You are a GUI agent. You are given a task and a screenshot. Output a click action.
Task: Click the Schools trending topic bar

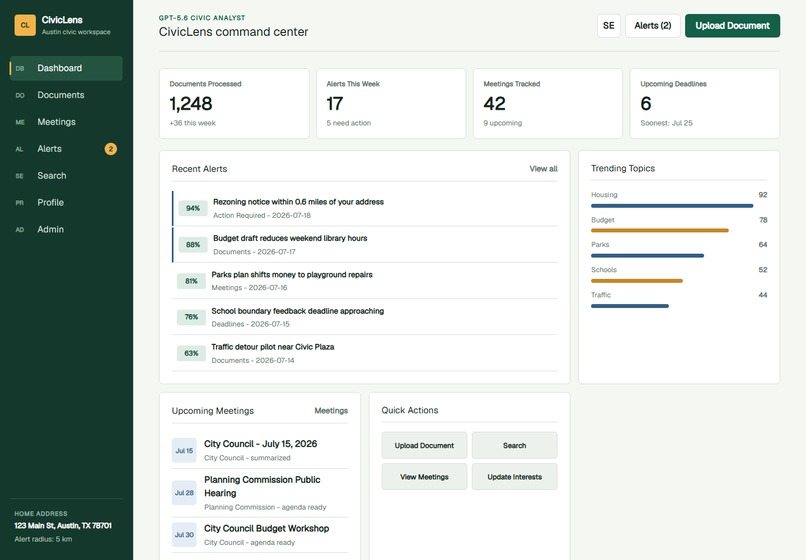637,281
